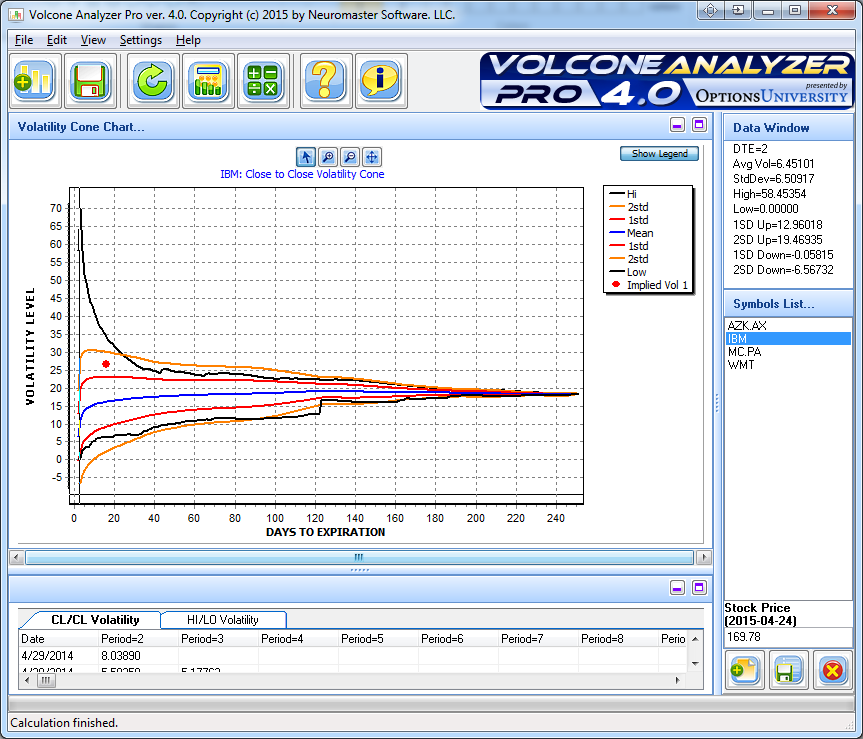Viewport: 863px width, 739px height.
Task: Click the application icon in the title bar
Action: [x=16, y=14]
